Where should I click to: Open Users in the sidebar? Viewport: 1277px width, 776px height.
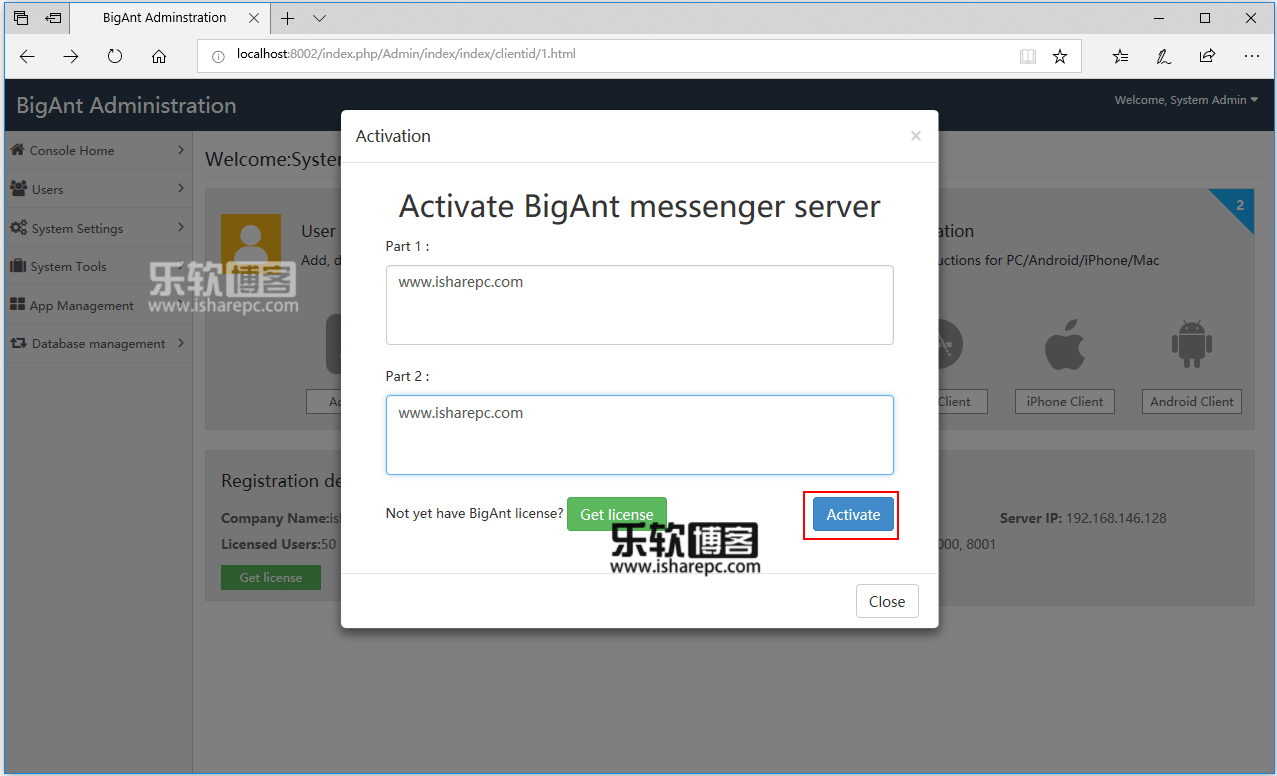pos(96,189)
